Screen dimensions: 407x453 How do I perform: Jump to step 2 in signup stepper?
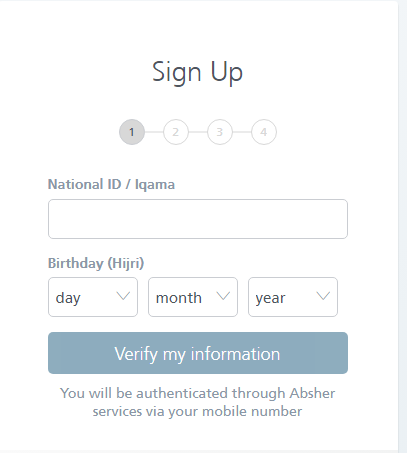click(176, 132)
